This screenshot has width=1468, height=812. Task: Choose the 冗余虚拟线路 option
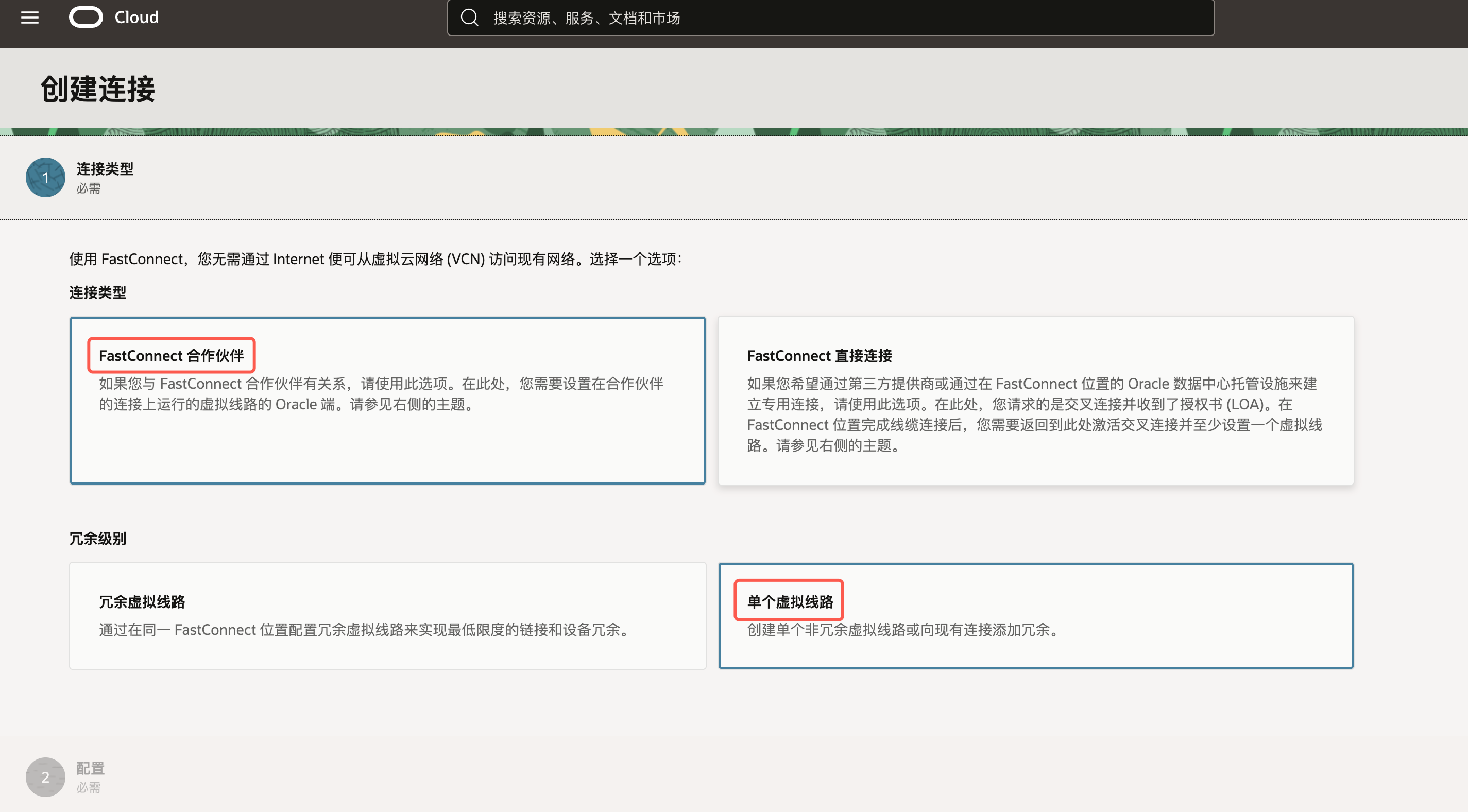tap(387, 615)
